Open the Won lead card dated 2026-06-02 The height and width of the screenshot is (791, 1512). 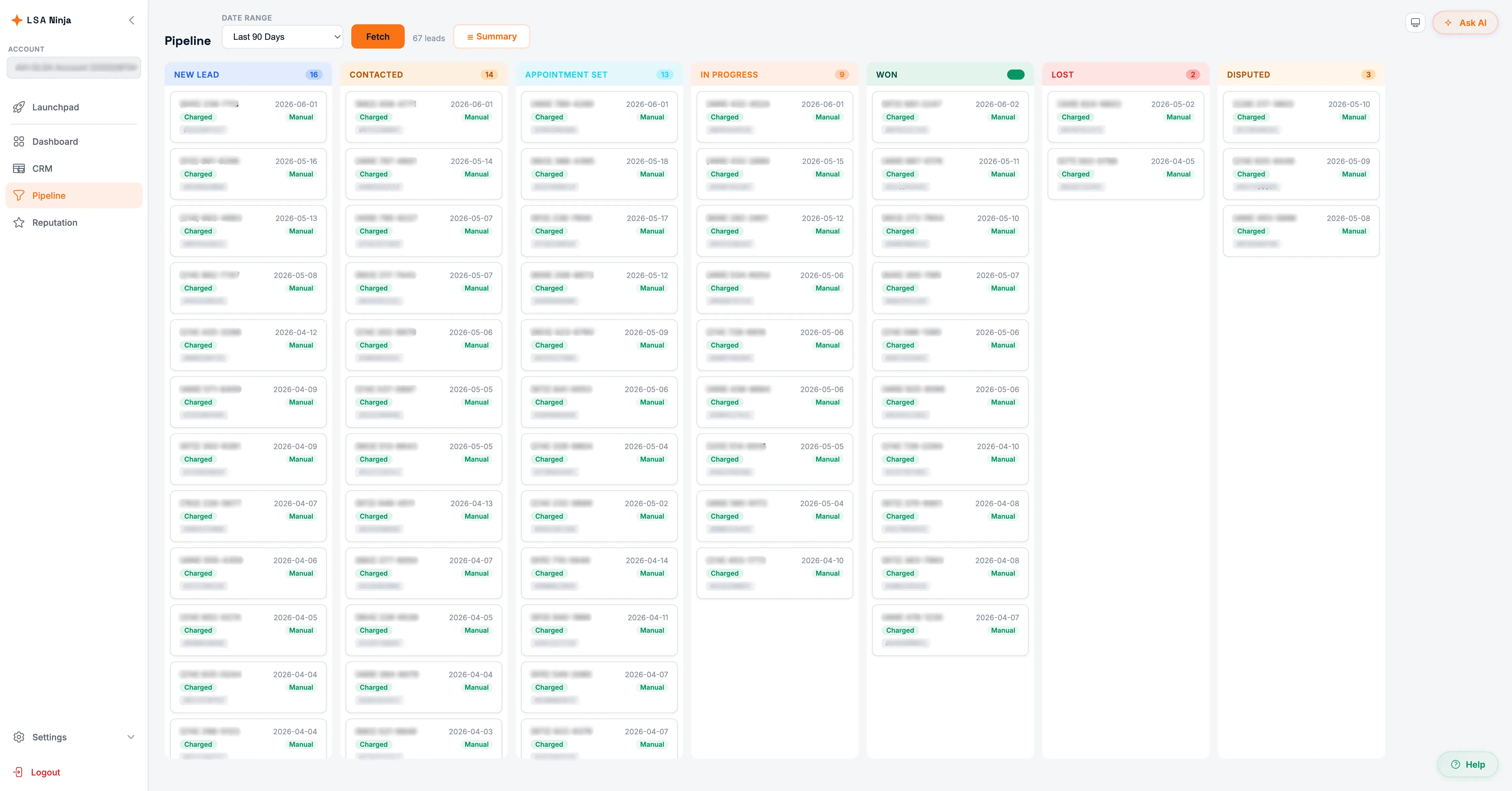pos(950,117)
